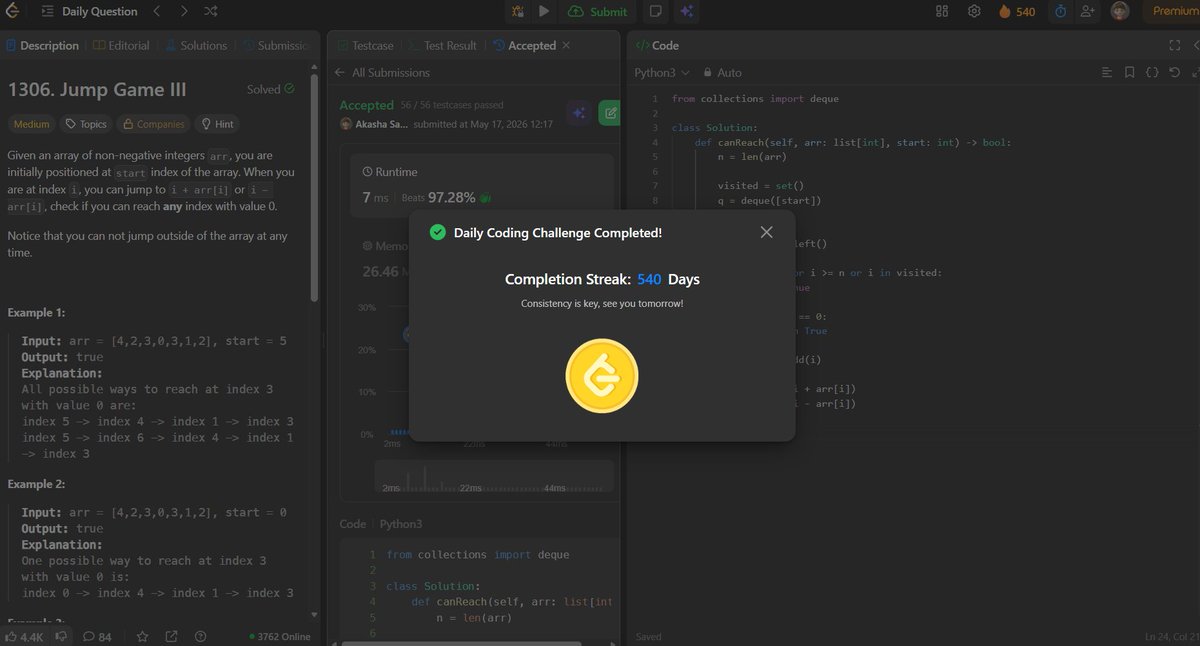Open the AI sparkle assistant in top bar
Viewport: 1200px width, 646px height.
click(x=686, y=11)
